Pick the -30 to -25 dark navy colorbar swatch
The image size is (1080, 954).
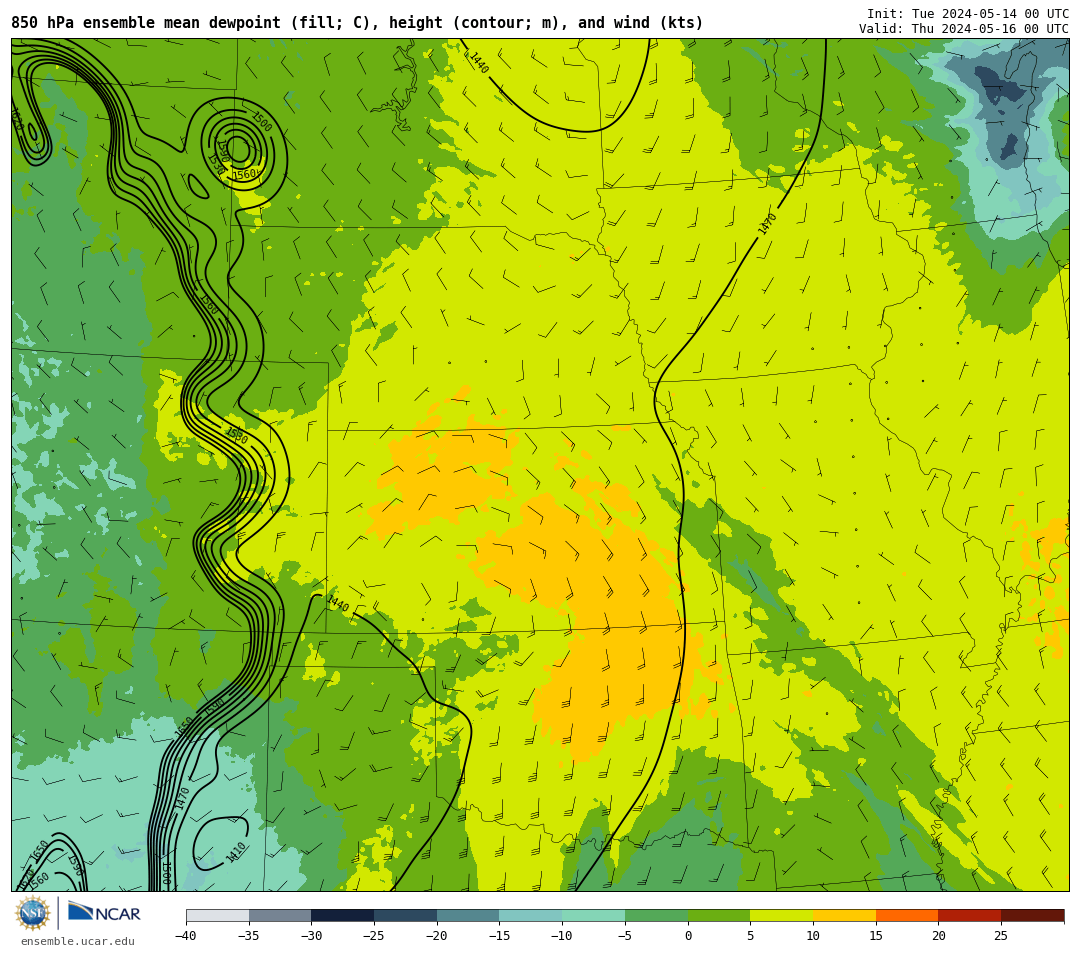click(x=342, y=915)
